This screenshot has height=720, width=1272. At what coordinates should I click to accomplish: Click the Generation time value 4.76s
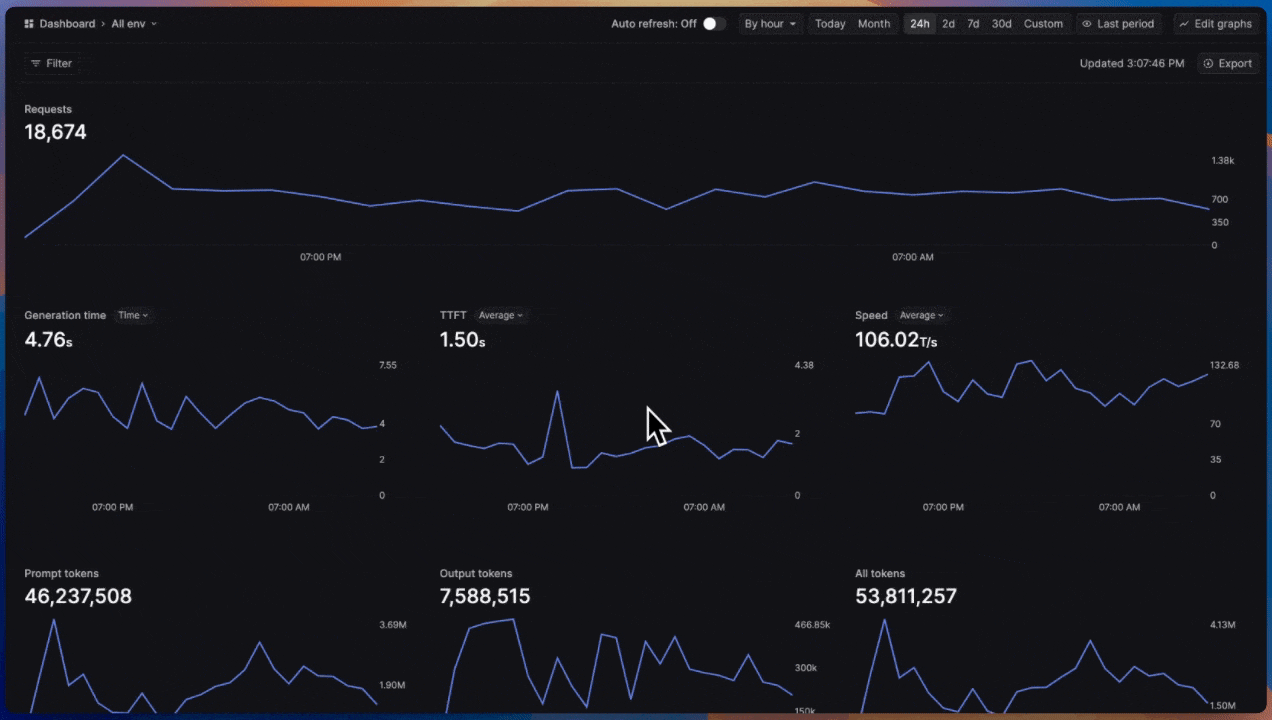coord(48,340)
